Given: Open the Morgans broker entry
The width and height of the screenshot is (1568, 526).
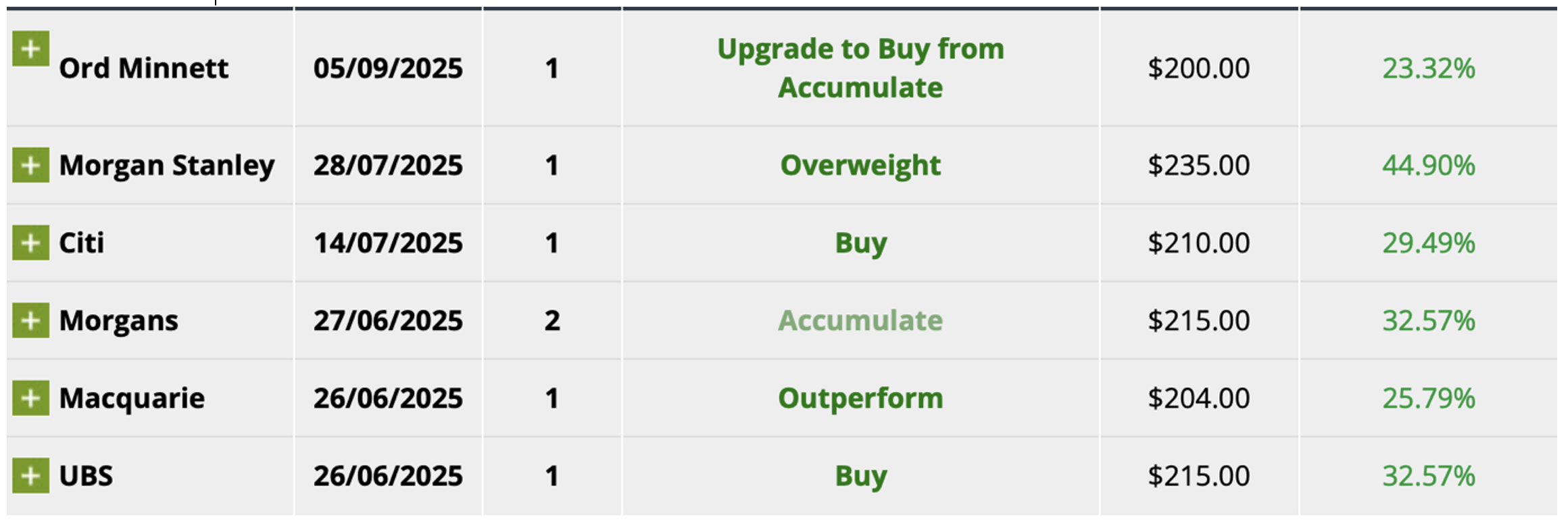Looking at the screenshot, I should coord(118,321).
